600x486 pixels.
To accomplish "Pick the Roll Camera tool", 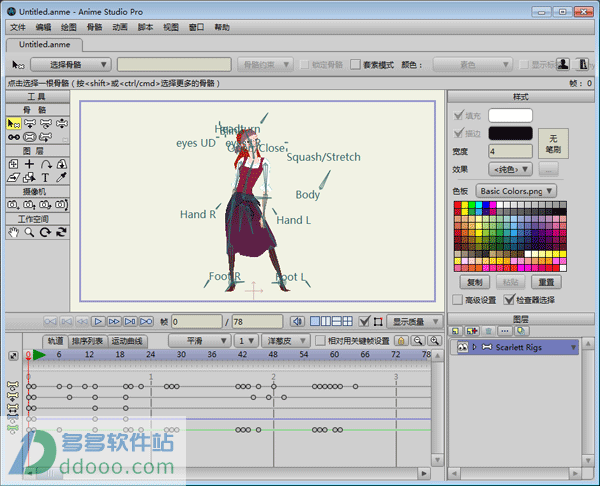I will (46, 205).
